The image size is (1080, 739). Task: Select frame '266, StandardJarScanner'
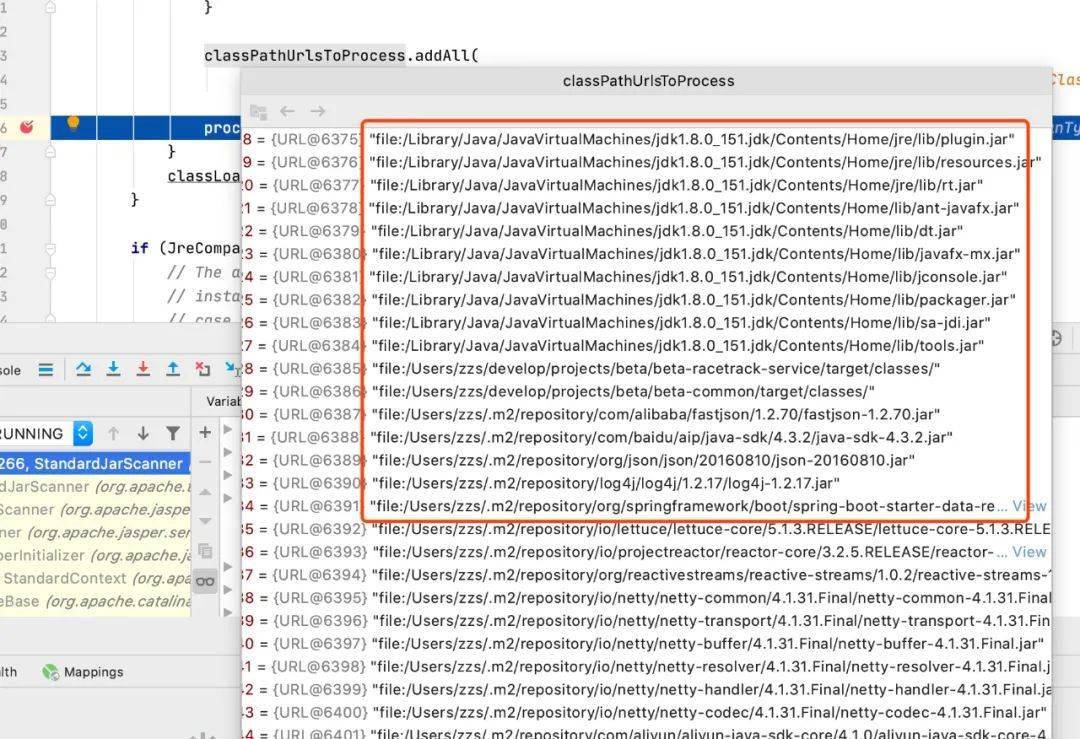[95, 464]
